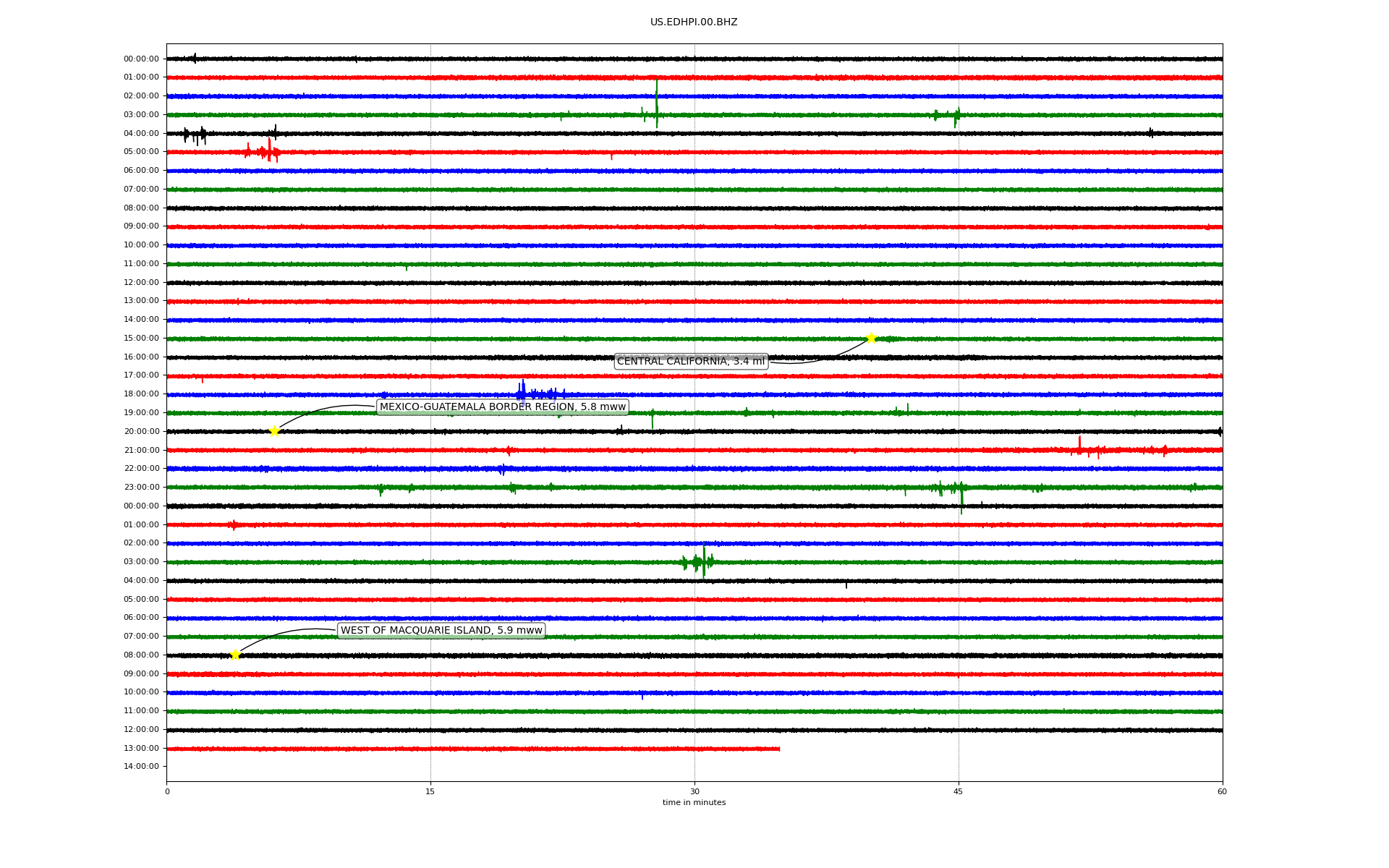Click the time in minutes axis label

coord(693,802)
